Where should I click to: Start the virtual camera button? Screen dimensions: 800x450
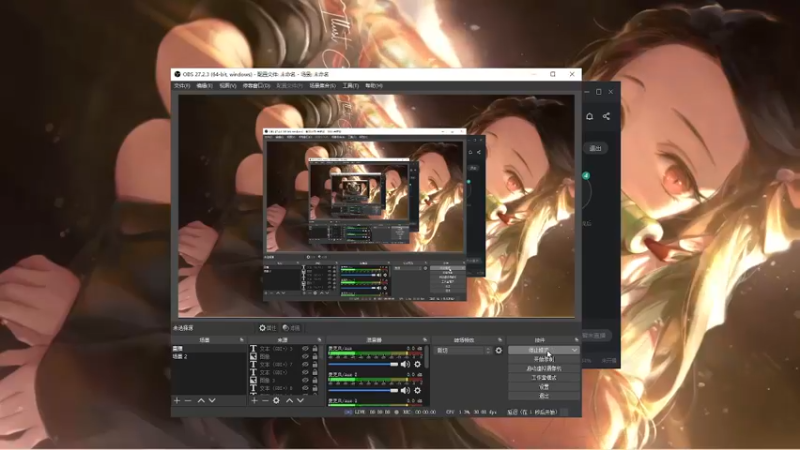(544, 368)
